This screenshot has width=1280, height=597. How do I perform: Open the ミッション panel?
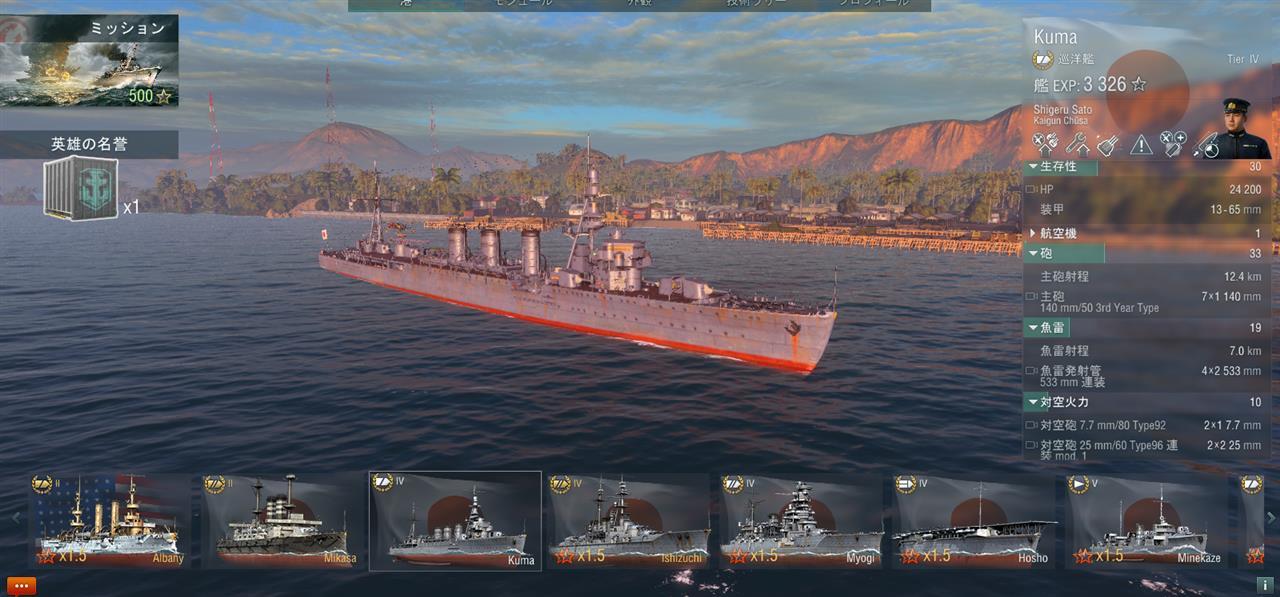point(89,61)
